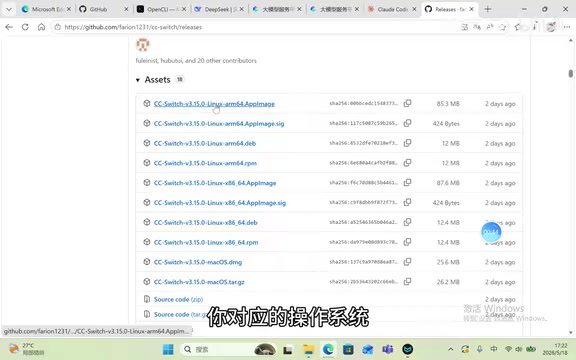576x360 pixels.
Task: Open the browser profile avatar
Action: pyautogui.click(x=551, y=27)
